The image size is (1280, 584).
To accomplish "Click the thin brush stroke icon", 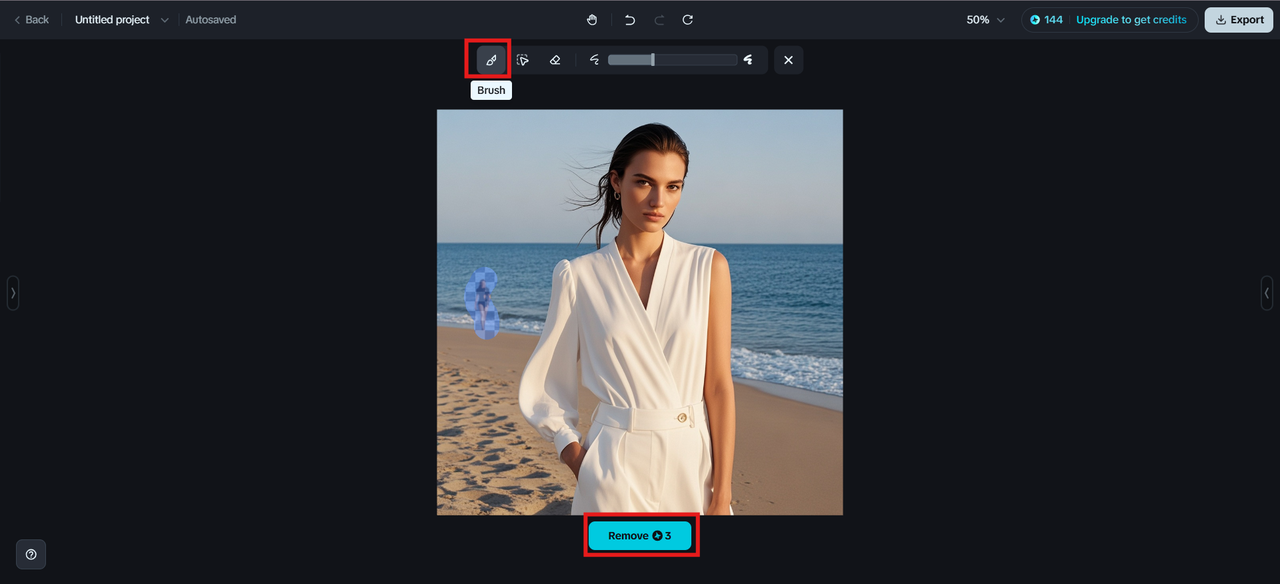I will click(594, 60).
